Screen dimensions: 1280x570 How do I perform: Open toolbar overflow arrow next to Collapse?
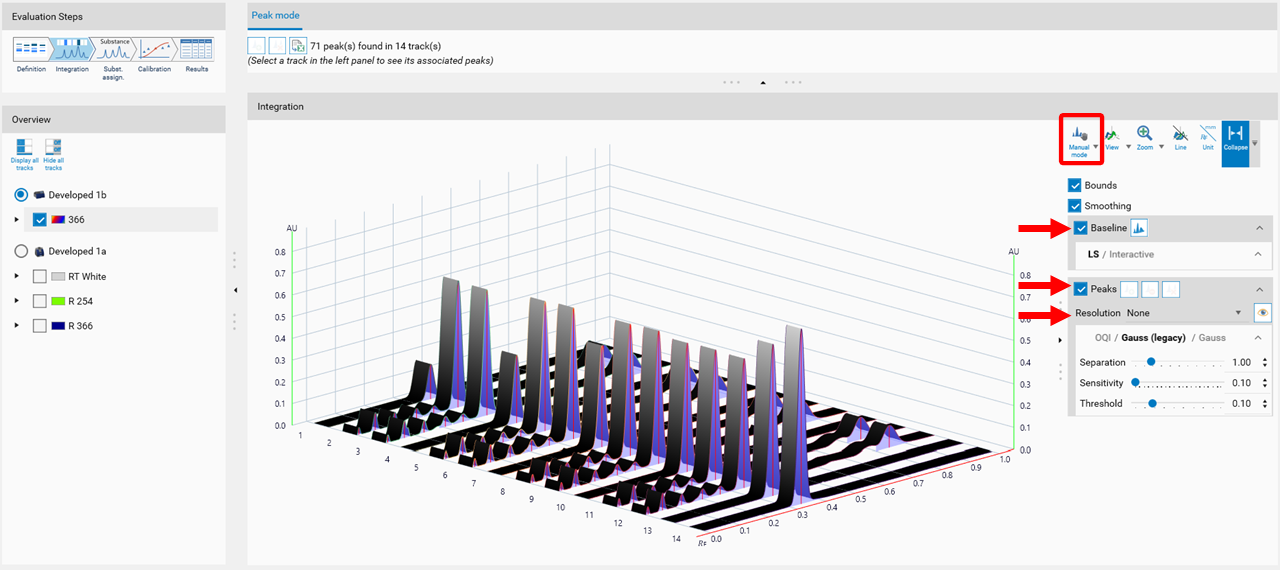(x=1256, y=143)
